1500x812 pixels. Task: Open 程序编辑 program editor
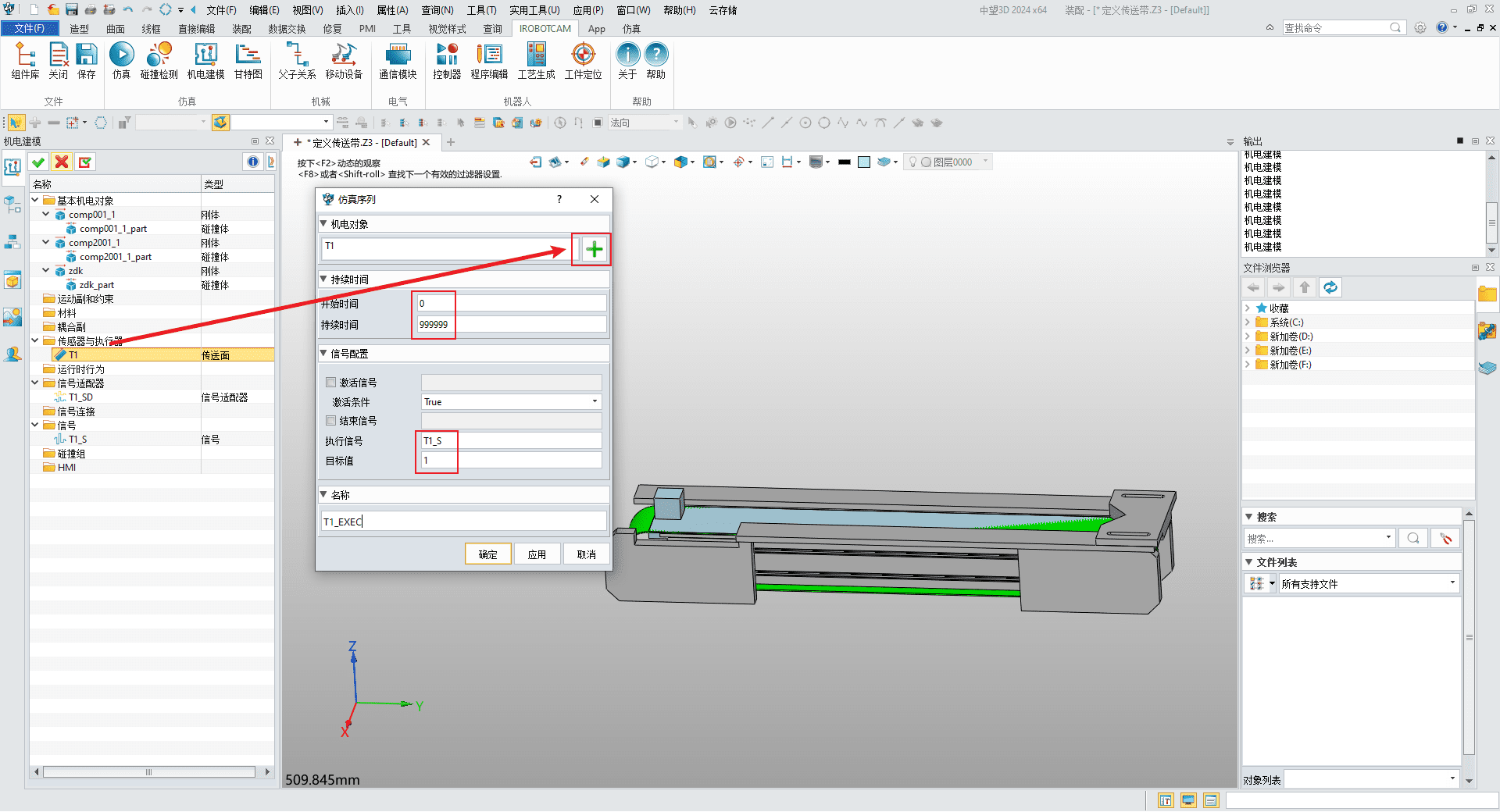click(x=489, y=61)
